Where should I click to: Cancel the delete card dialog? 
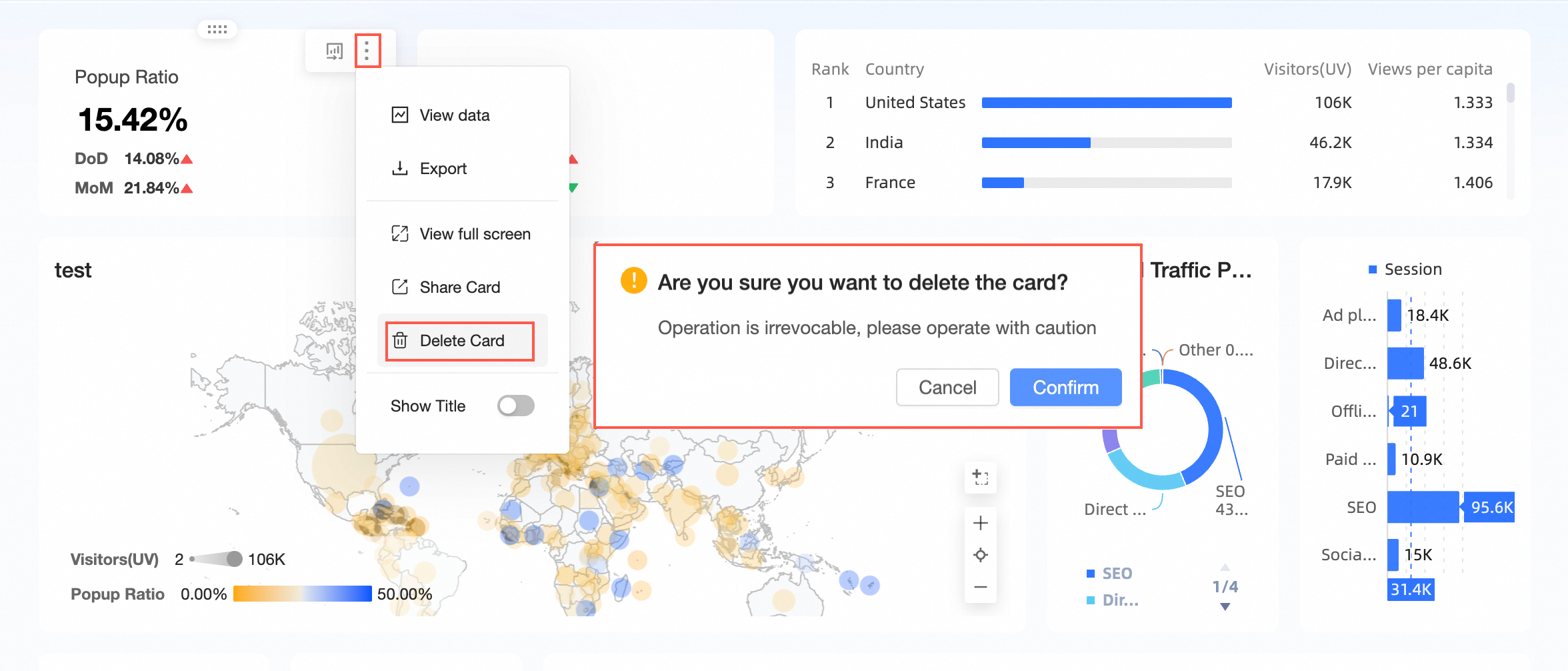tap(947, 388)
